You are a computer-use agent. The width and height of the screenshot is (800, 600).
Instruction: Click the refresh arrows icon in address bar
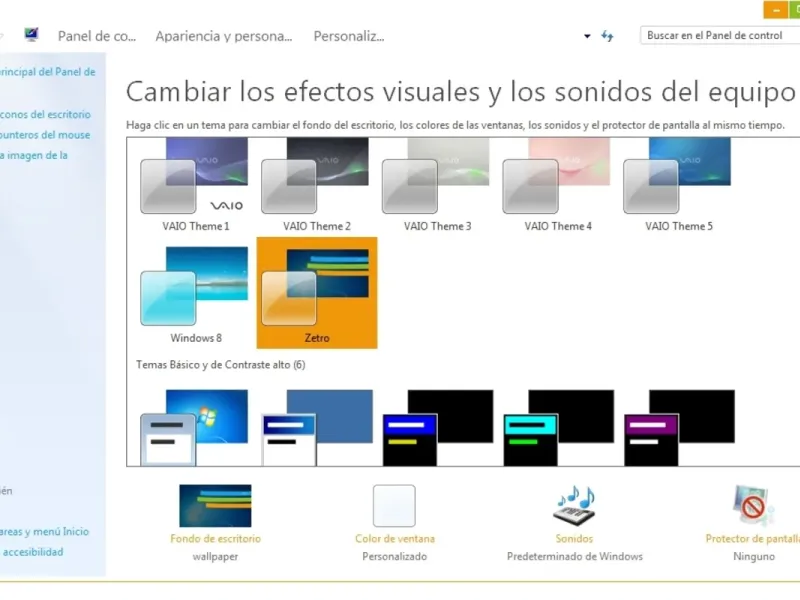[607, 36]
